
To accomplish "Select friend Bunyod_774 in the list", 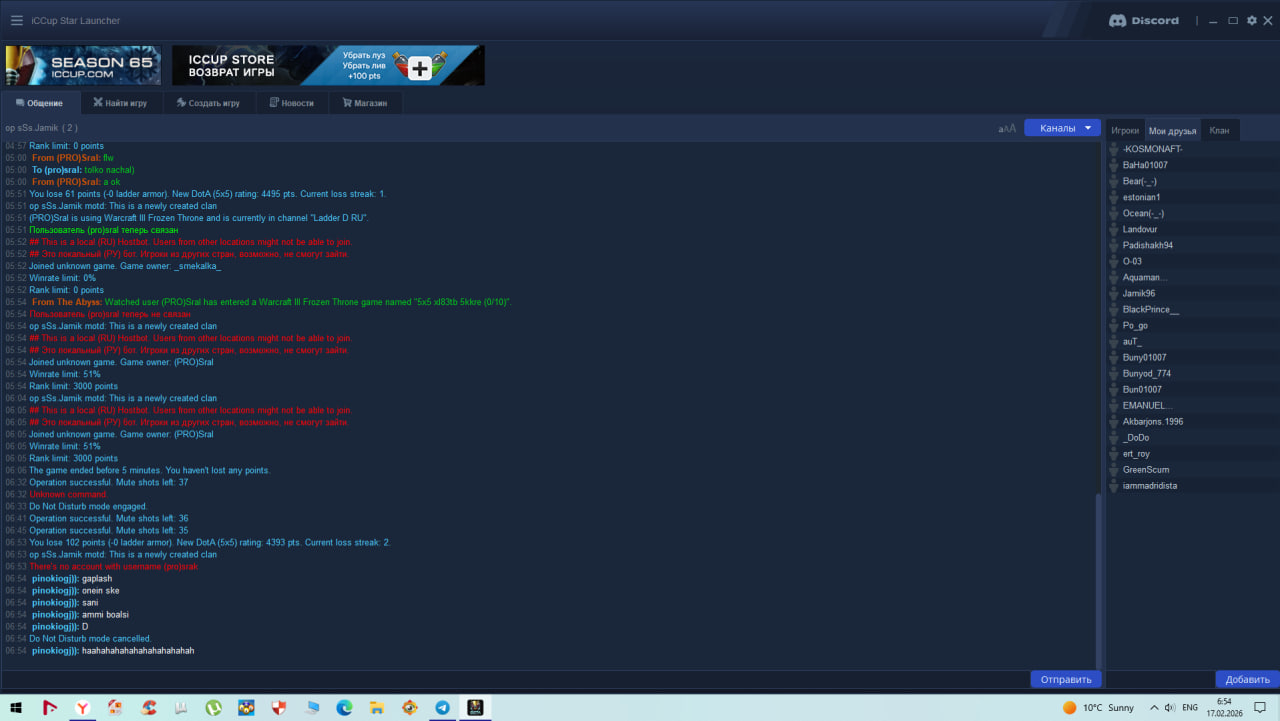I will click(1192, 373).
